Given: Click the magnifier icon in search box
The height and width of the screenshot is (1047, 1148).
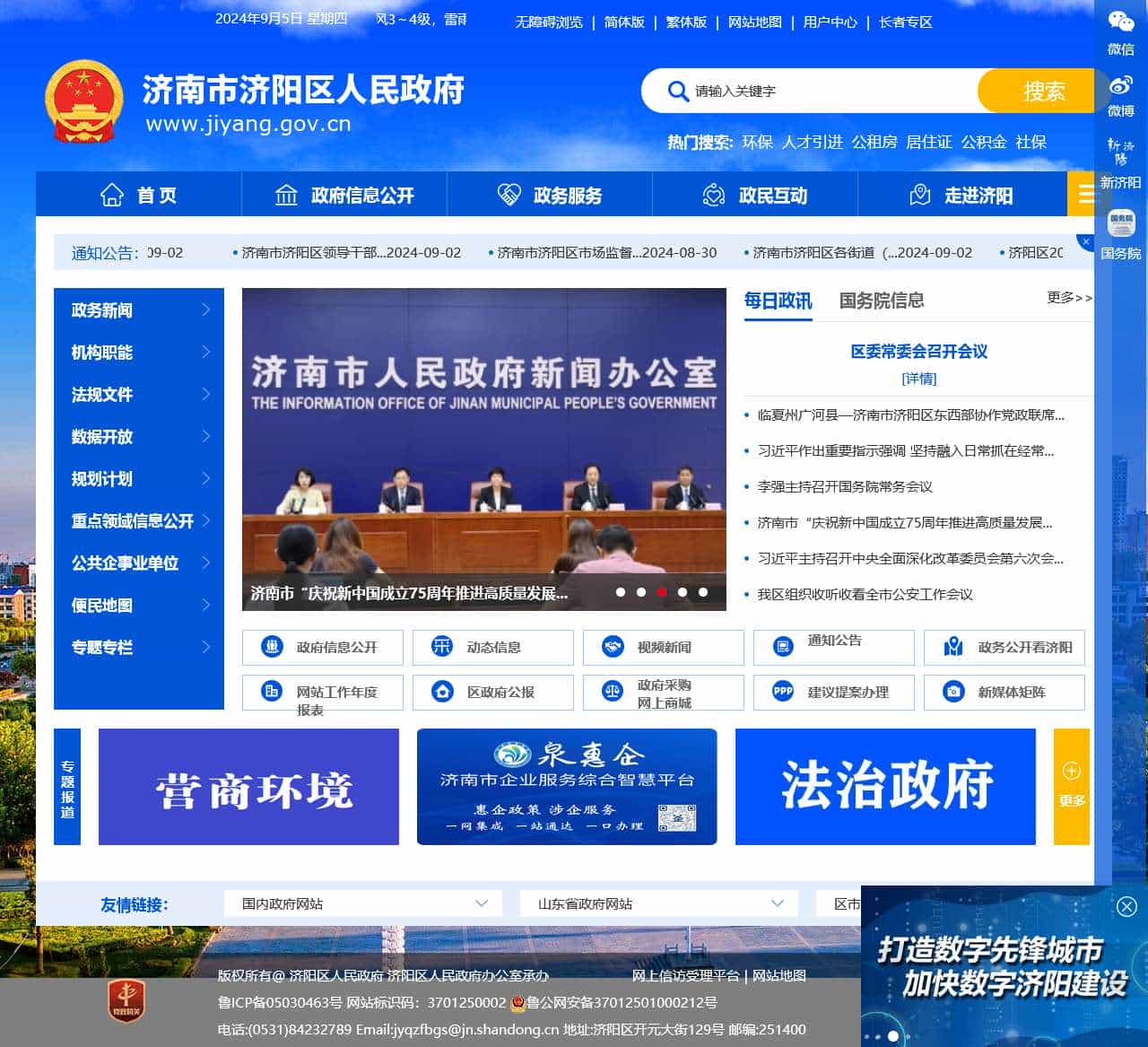Looking at the screenshot, I should click(x=678, y=92).
